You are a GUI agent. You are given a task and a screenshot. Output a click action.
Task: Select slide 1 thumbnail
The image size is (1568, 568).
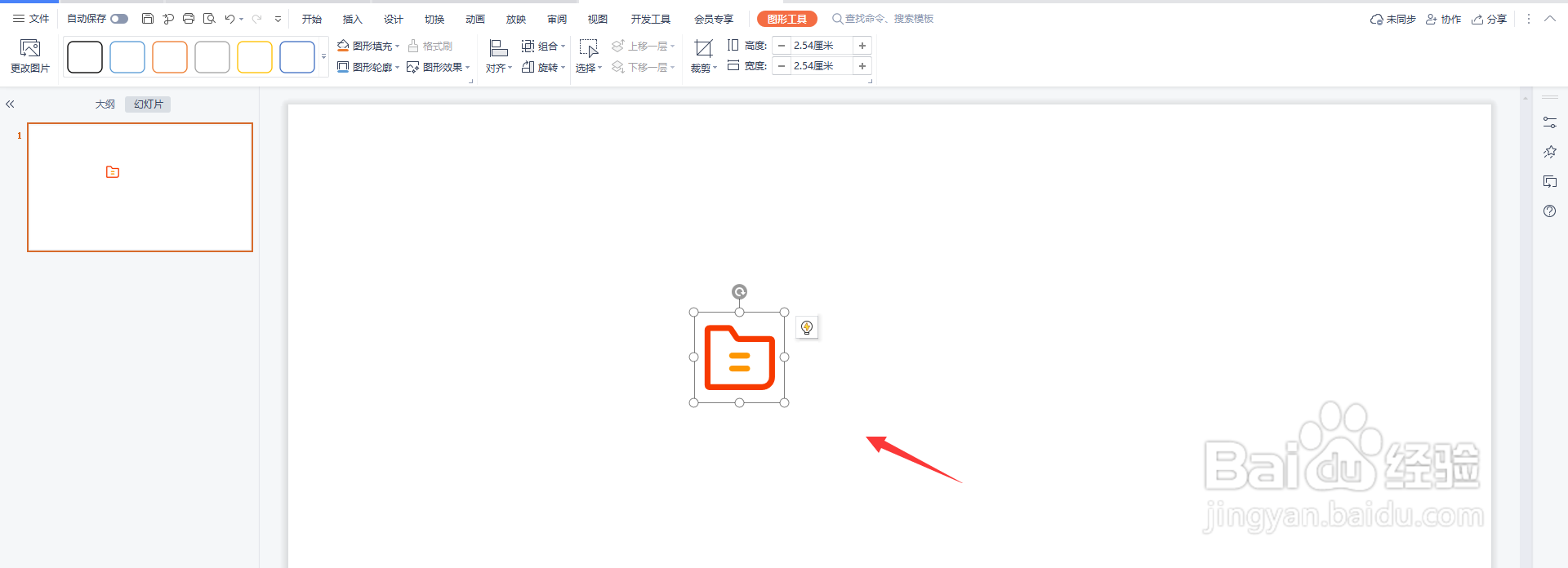pos(140,188)
